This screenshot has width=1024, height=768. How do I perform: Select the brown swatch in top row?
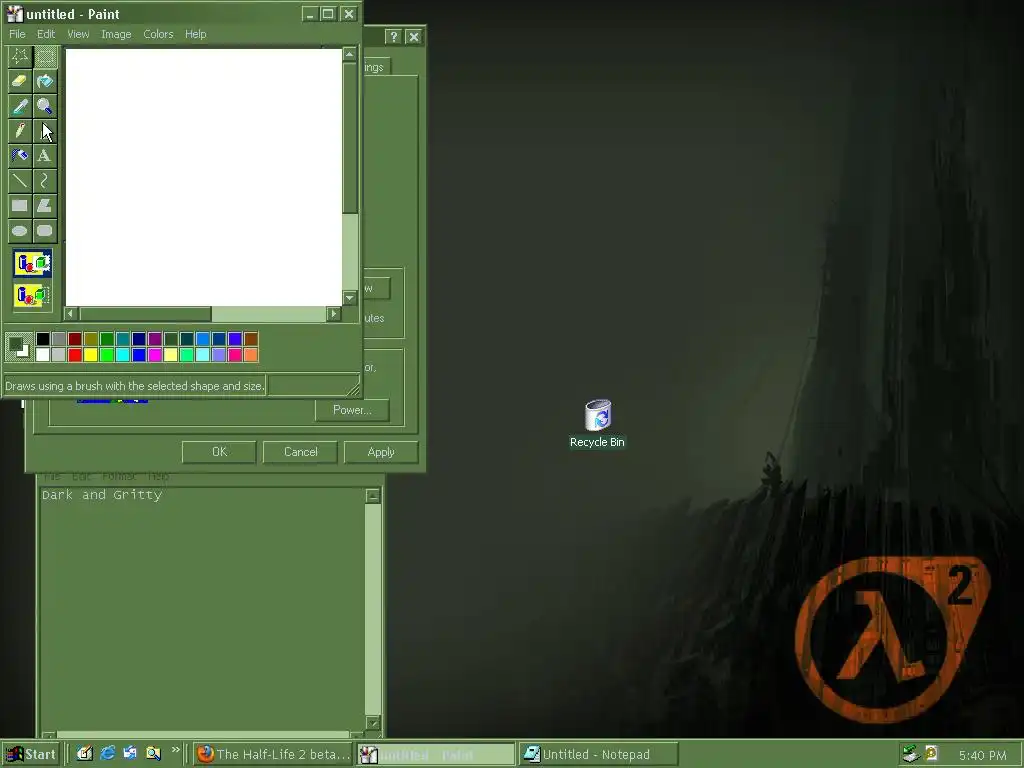pyautogui.click(x=251, y=338)
